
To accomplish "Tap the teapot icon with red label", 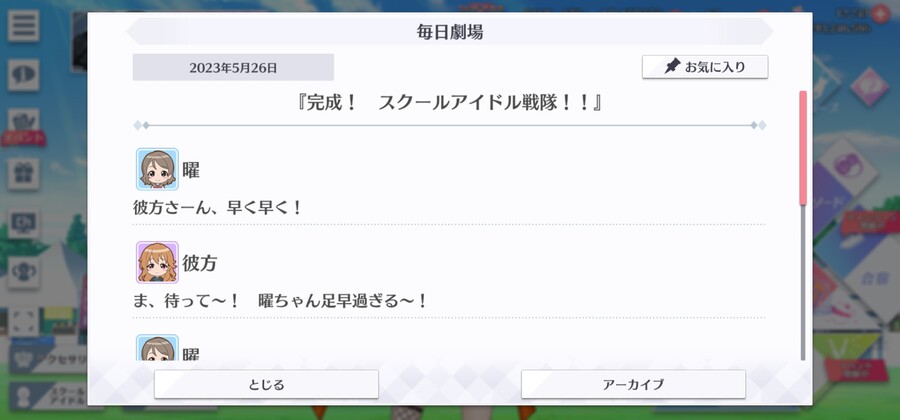I will [24, 125].
